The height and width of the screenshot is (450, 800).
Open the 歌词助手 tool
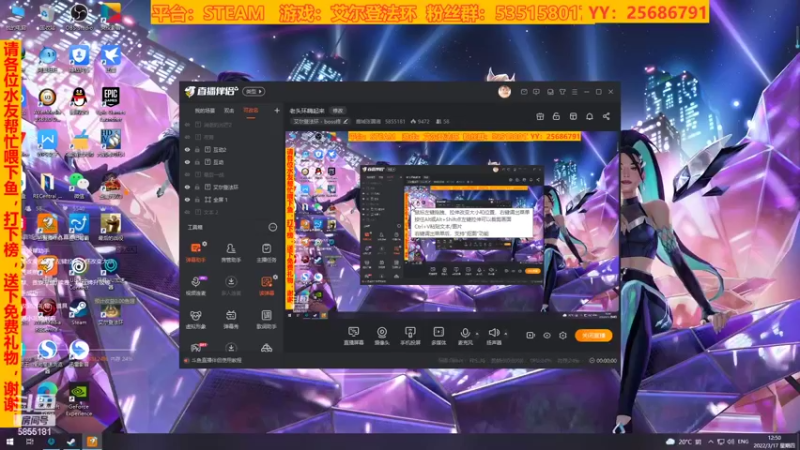266,319
